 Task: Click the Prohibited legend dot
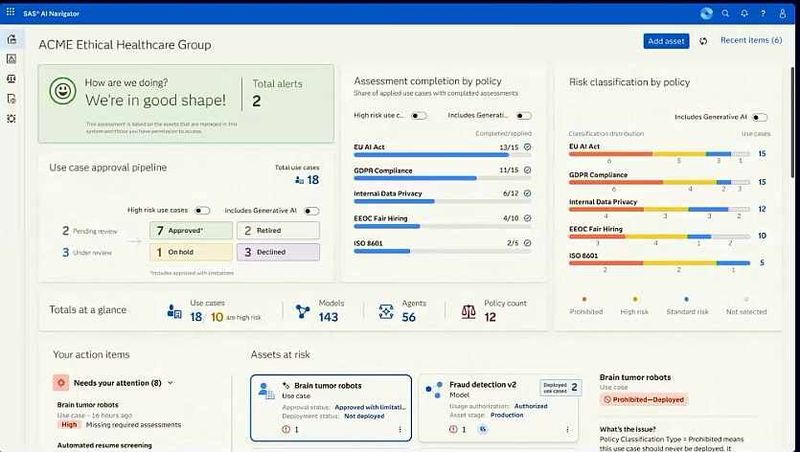pyautogui.click(x=585, y=299)
